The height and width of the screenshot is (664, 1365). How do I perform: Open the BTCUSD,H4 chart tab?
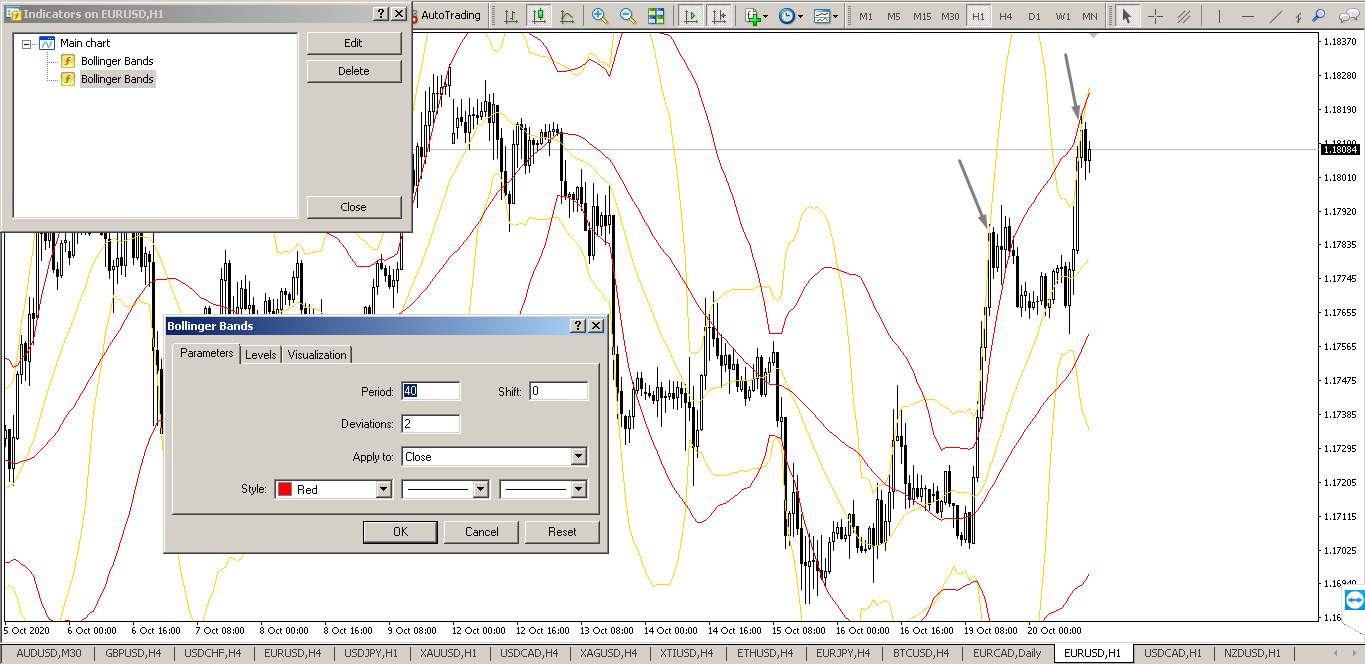coord(920,653)
